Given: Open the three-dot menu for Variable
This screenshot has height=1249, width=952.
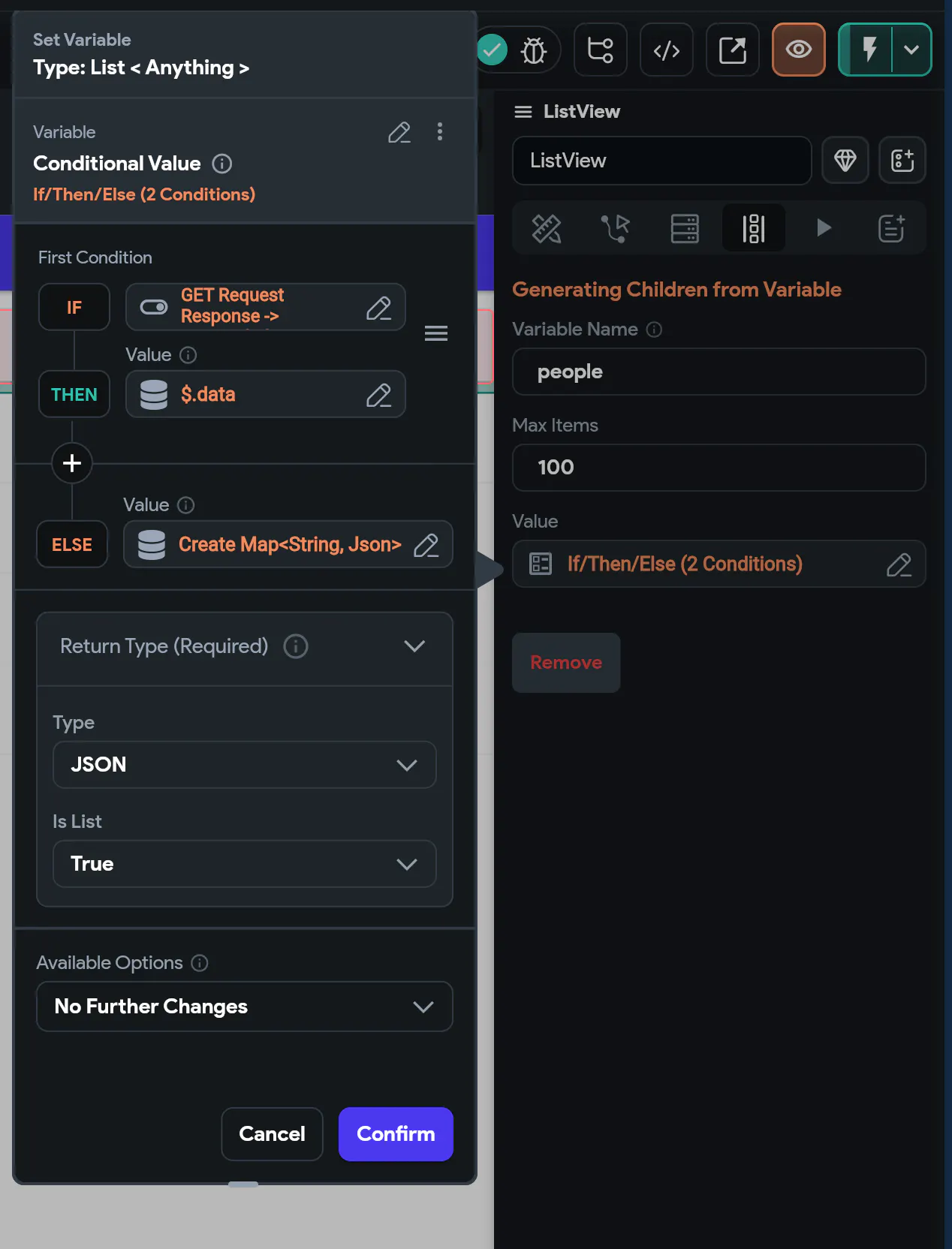Looking at the screenshot, I should 440,132.
